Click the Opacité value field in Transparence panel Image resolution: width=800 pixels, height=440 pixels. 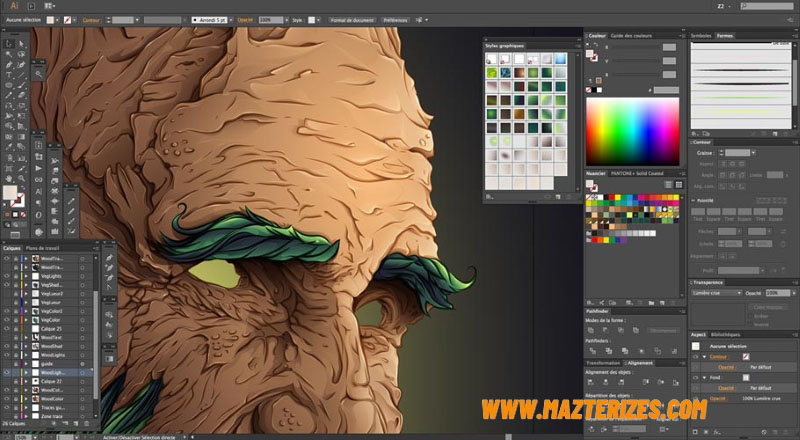click(778, 293)
